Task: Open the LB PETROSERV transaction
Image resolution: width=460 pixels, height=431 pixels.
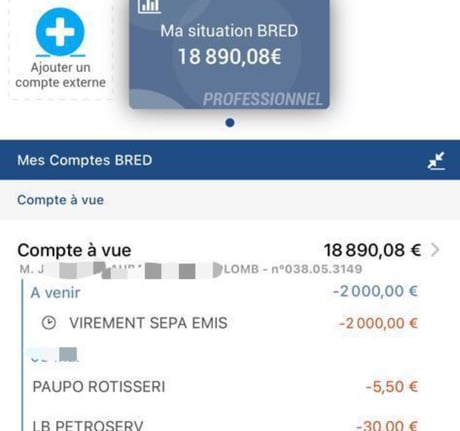Action: coord(225,425)
